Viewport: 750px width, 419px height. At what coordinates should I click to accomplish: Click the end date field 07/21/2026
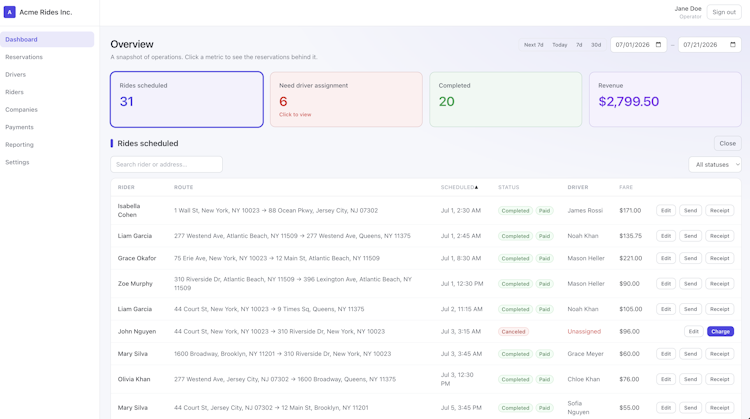tap(709, 44)
